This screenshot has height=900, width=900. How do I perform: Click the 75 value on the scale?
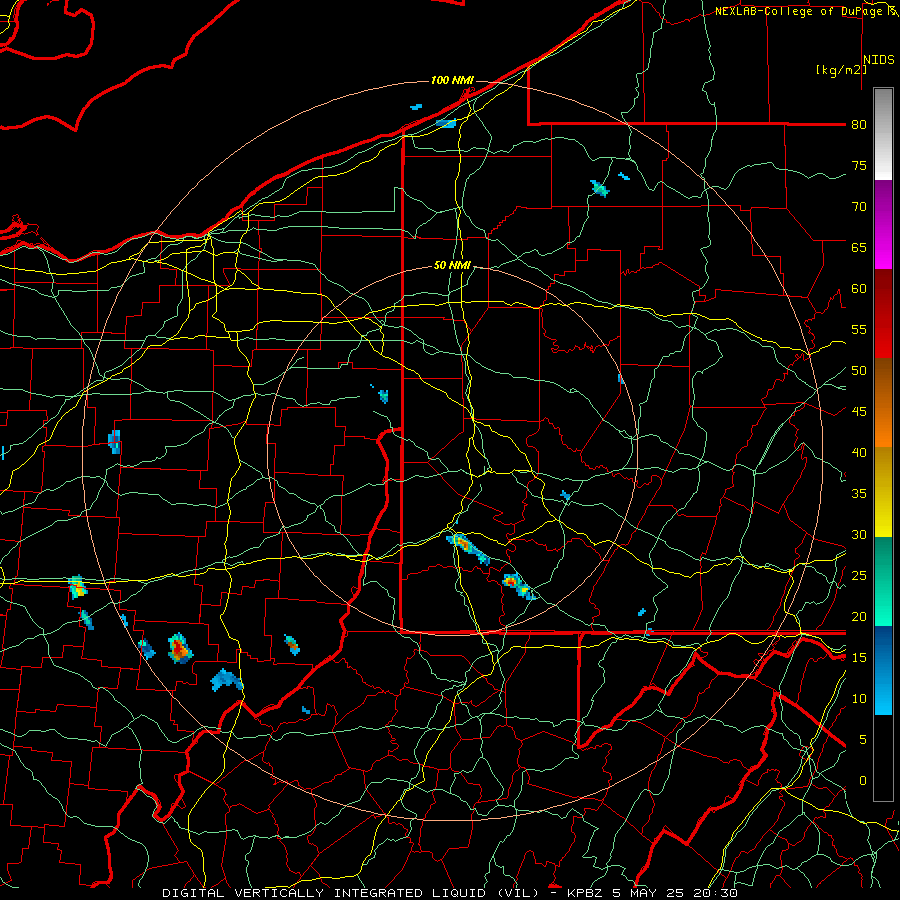[859, 165]
